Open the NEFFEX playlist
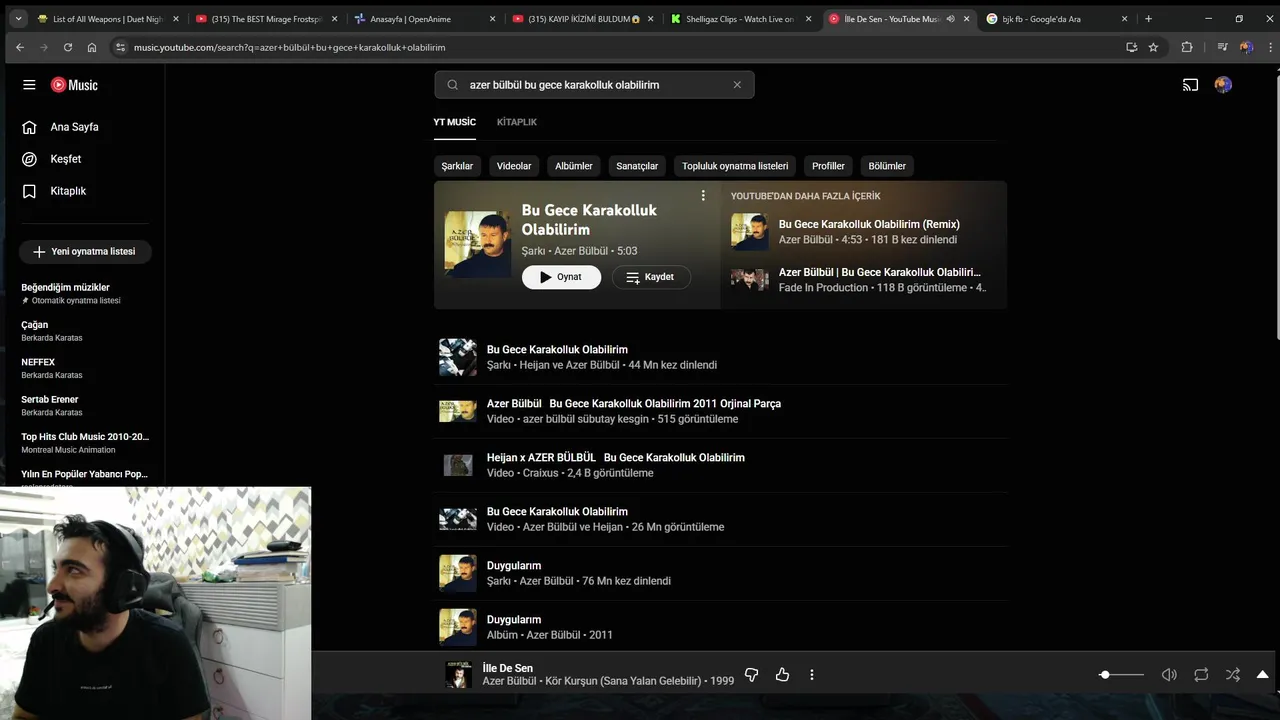This screenshot has width=1280, height=720. (85, 368)
